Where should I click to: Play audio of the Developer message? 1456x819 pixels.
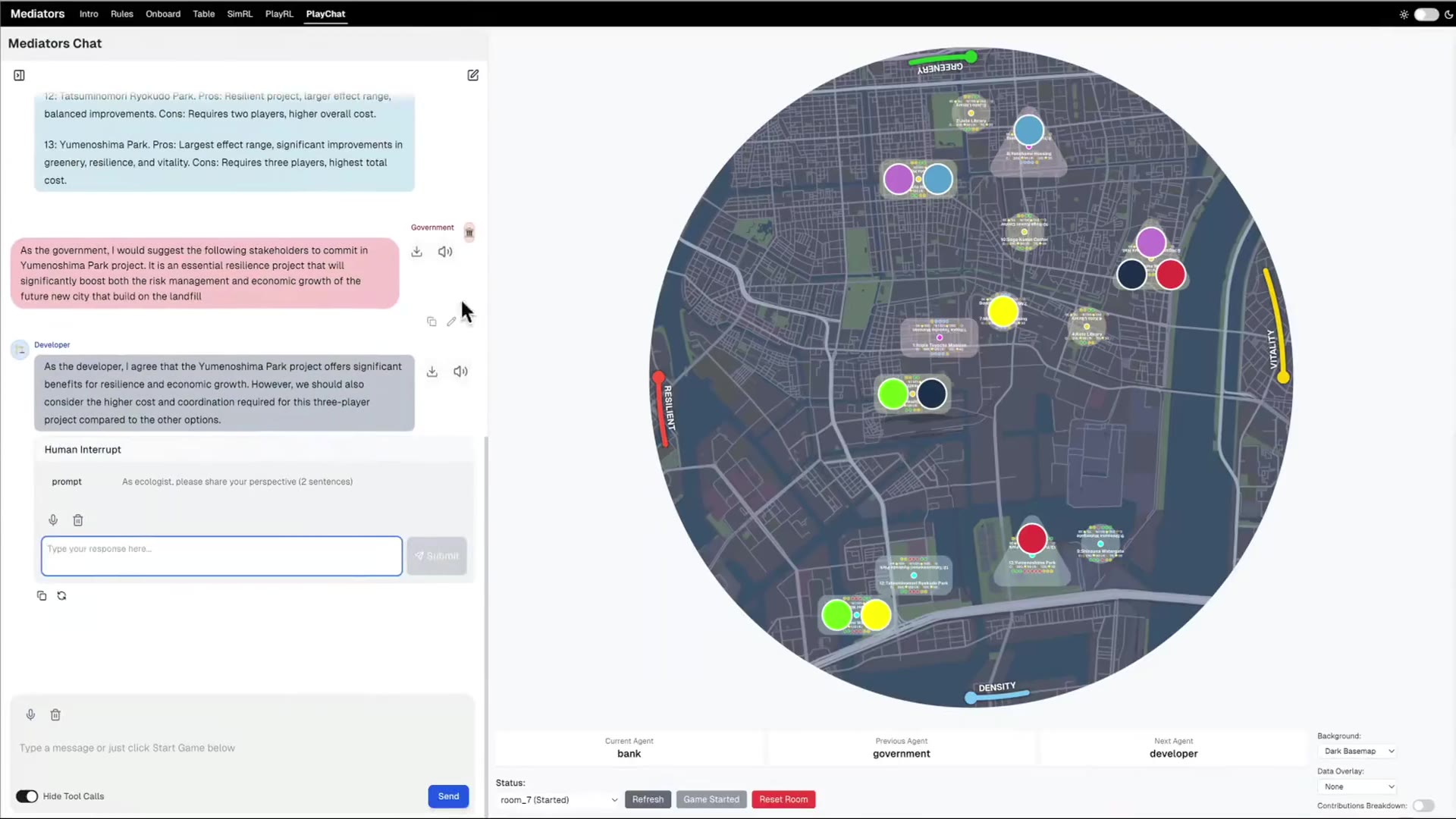pos(460,372)
